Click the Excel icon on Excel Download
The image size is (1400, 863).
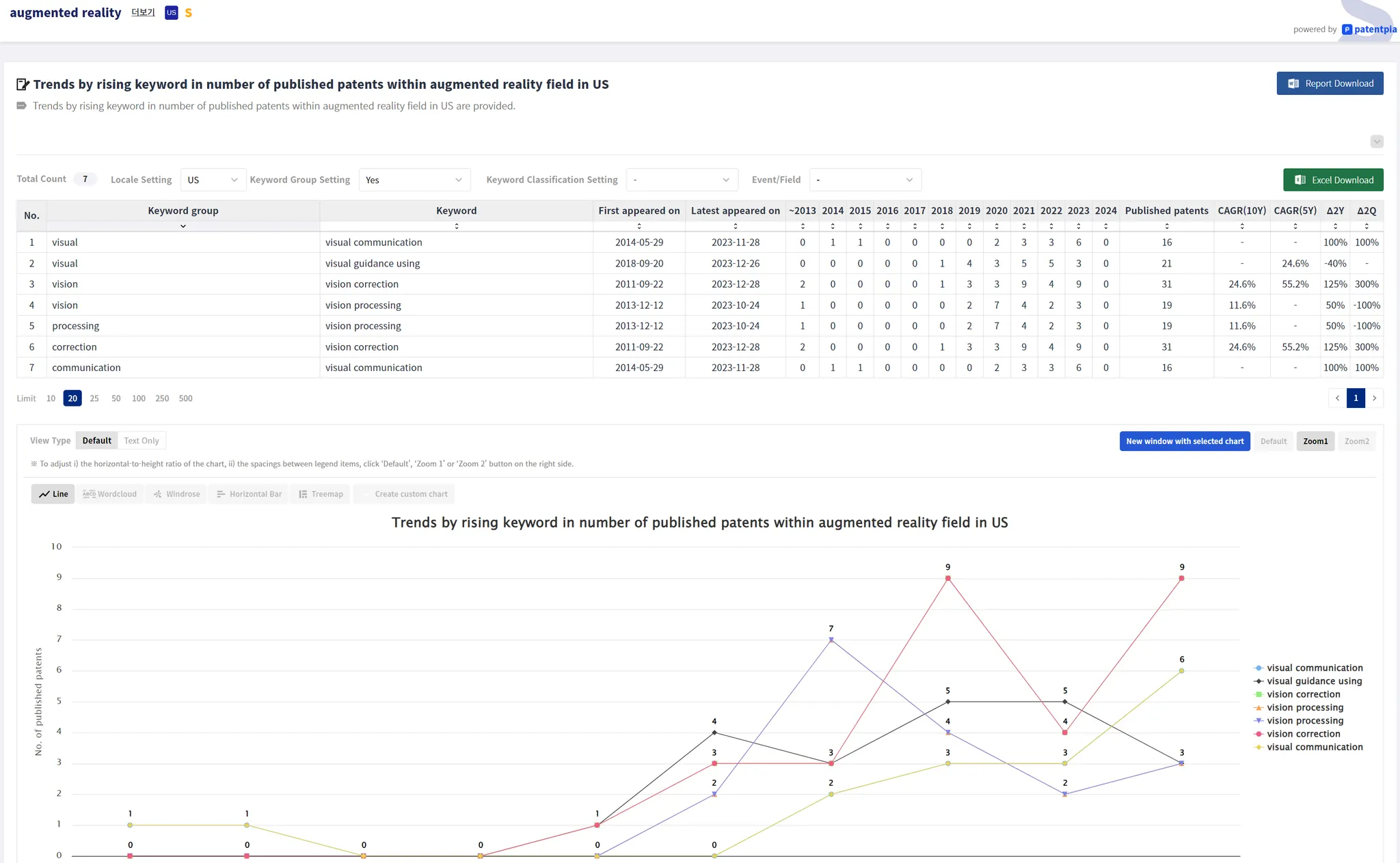point(1300,180)
